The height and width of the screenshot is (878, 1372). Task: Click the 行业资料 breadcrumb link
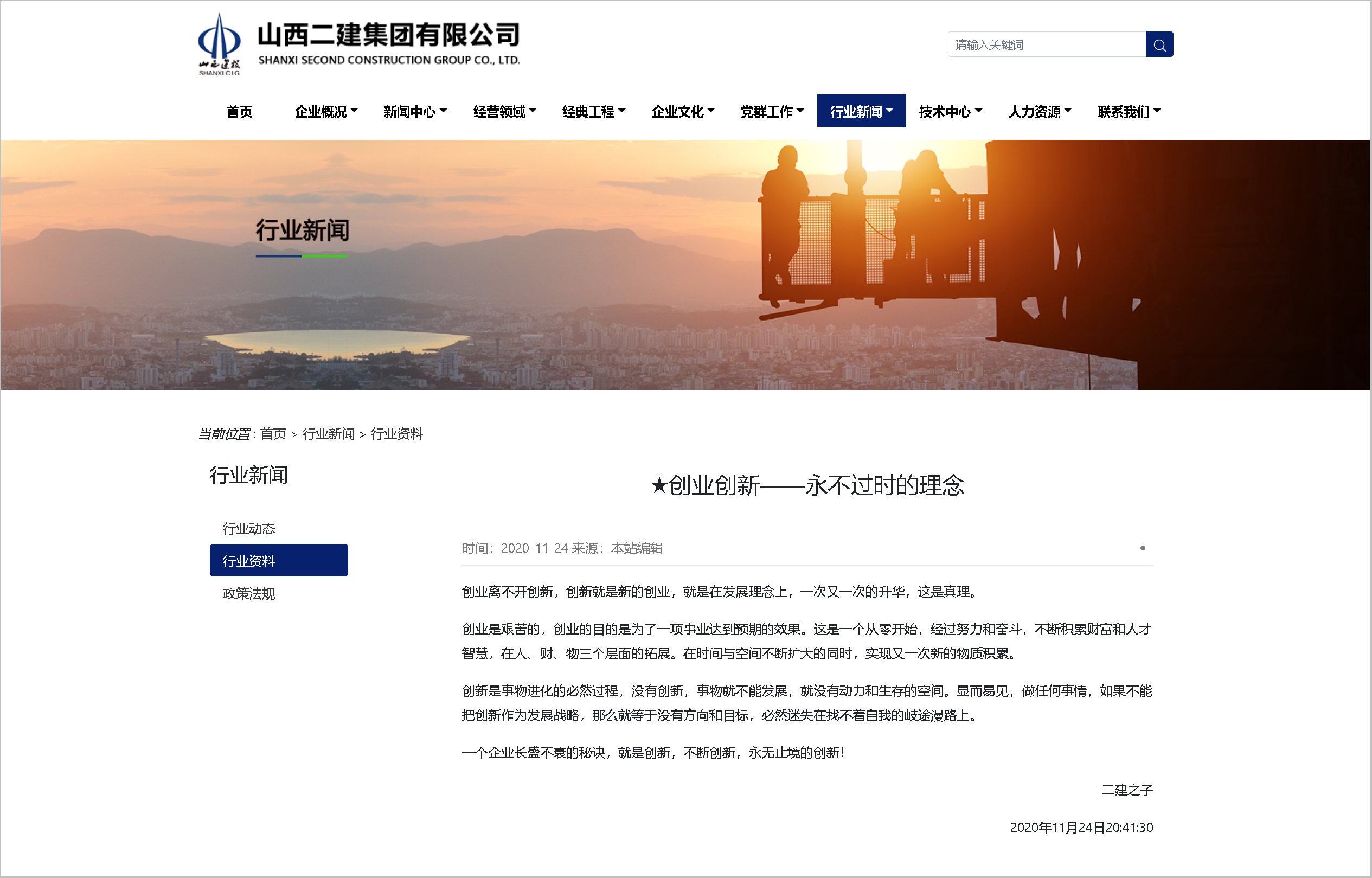pyautogui.click(x=397, y=434)
